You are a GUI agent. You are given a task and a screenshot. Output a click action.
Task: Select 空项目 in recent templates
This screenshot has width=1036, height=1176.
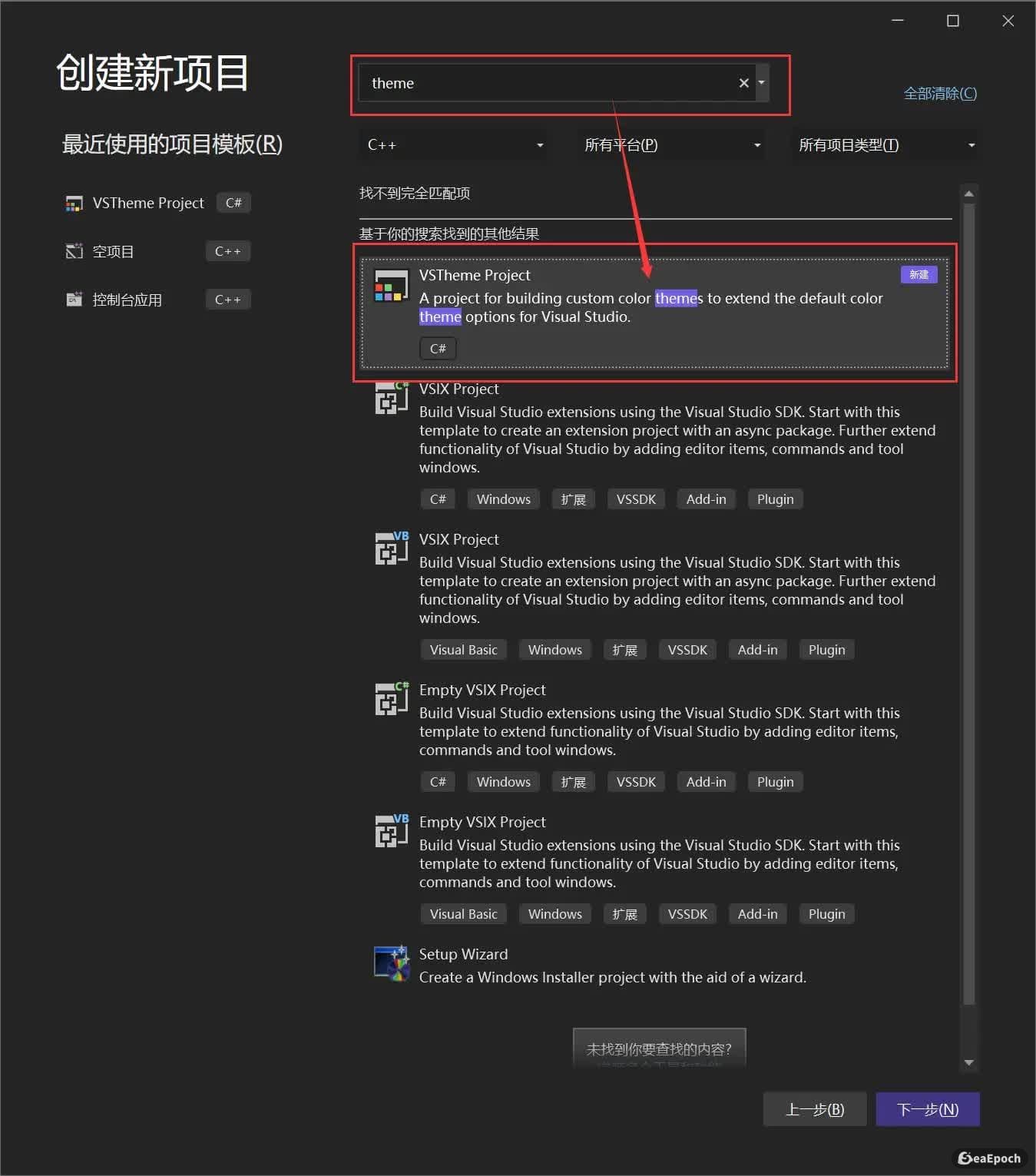click(x=113, y=251)
